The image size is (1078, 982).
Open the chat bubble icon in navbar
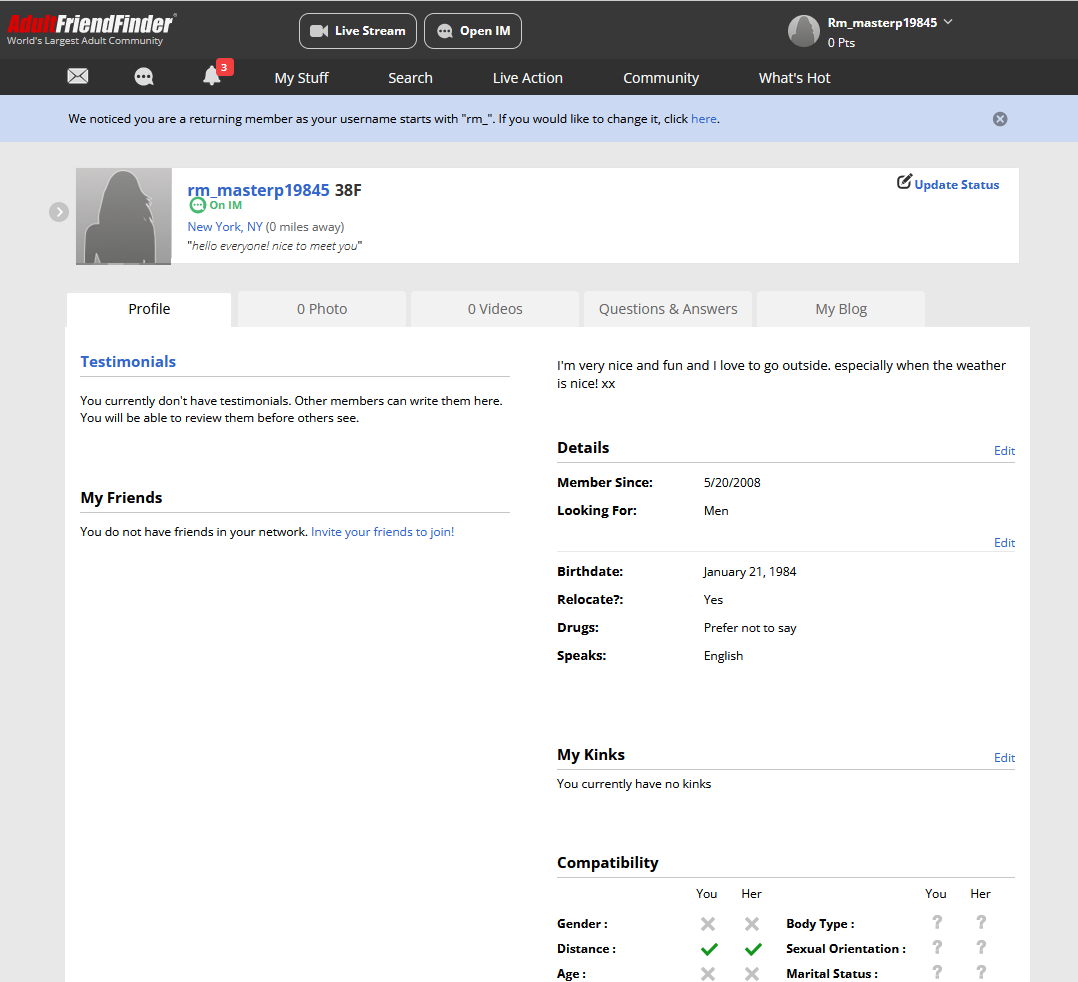tap(144, 77)
